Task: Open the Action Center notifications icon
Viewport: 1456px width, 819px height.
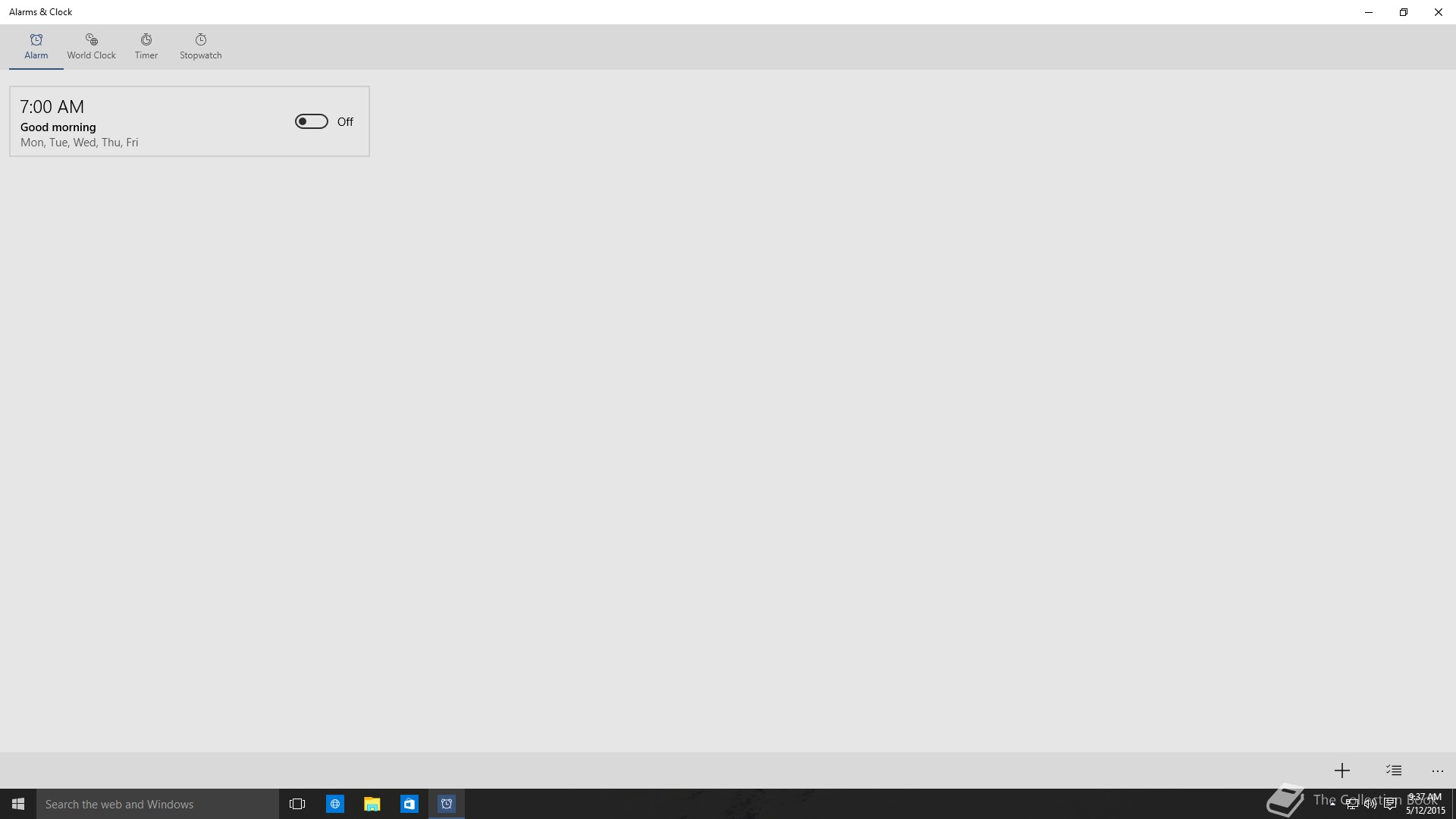Action: [x=1390, y=804]
